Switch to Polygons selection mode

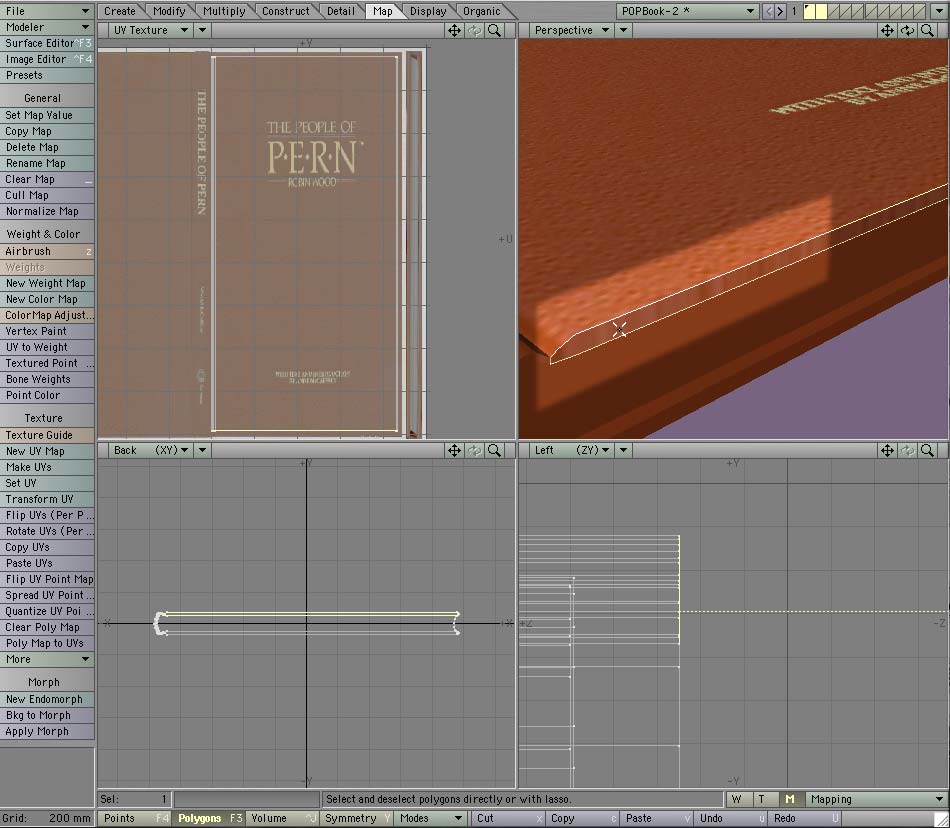coord(209,818)
